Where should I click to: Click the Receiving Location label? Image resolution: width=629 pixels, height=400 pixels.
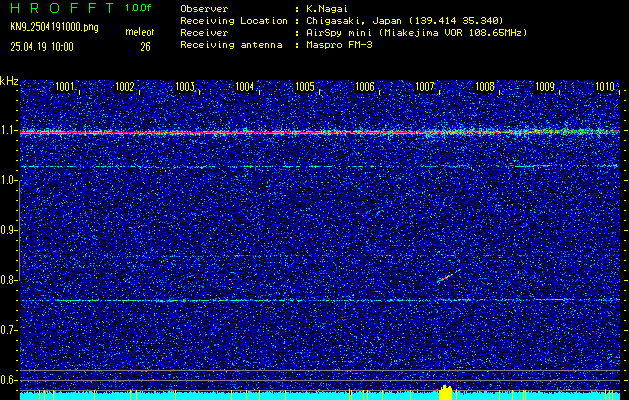pyautogui.click(x=234, y=21)
